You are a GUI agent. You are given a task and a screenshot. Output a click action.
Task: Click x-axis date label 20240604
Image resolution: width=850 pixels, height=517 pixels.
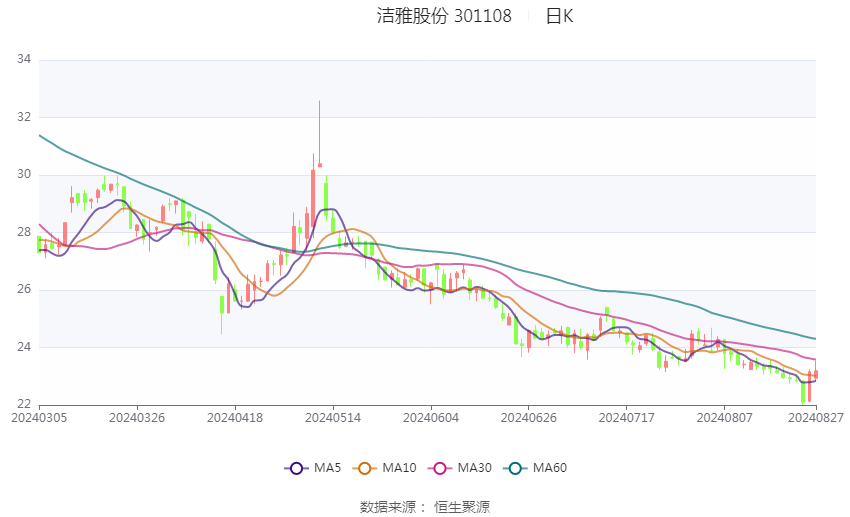click(x=431, y=418)
